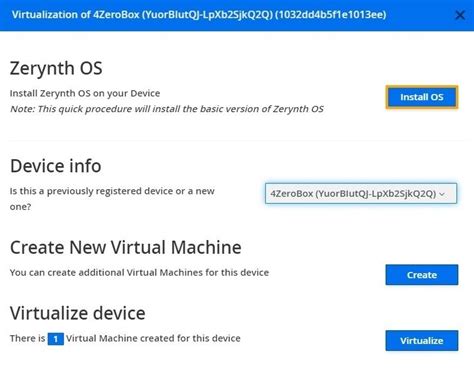Open the 4ZeroBox device selection dropdown
This screenshot has width=474, height=386.
click(x=361, y=193)
